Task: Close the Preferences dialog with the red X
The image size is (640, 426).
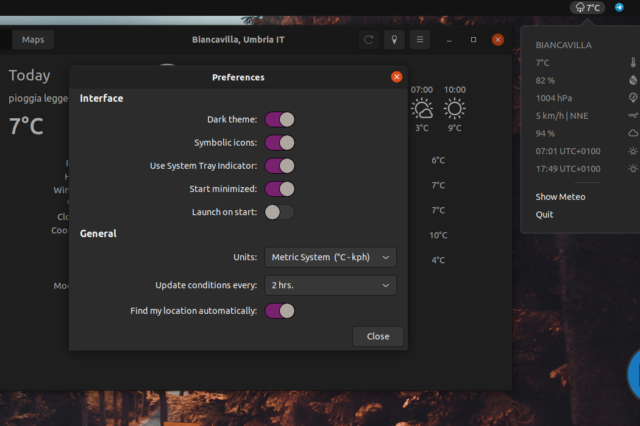Action: click(x=396, y=77)
